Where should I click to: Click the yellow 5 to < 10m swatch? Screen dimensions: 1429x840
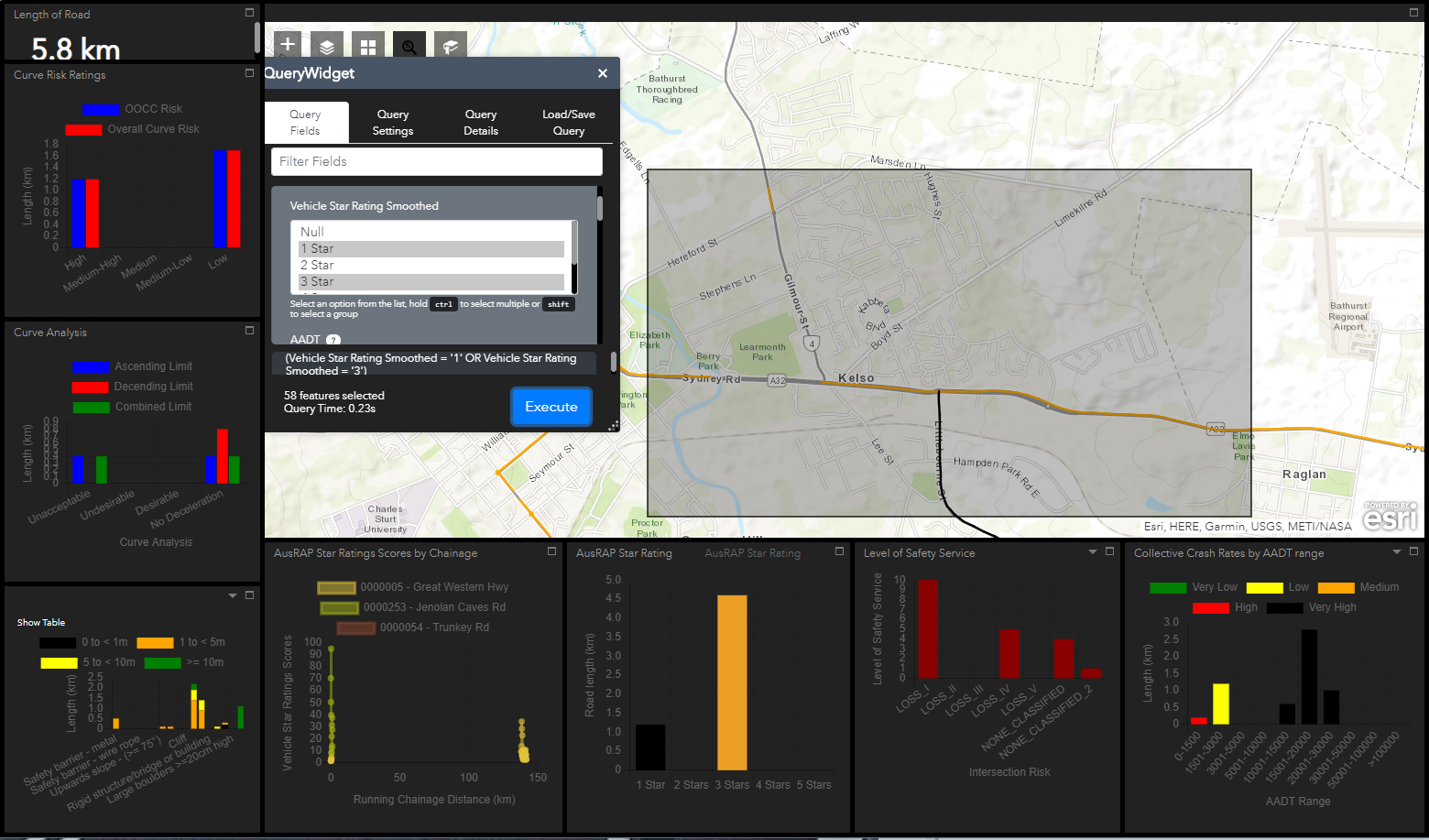point(59,663)
